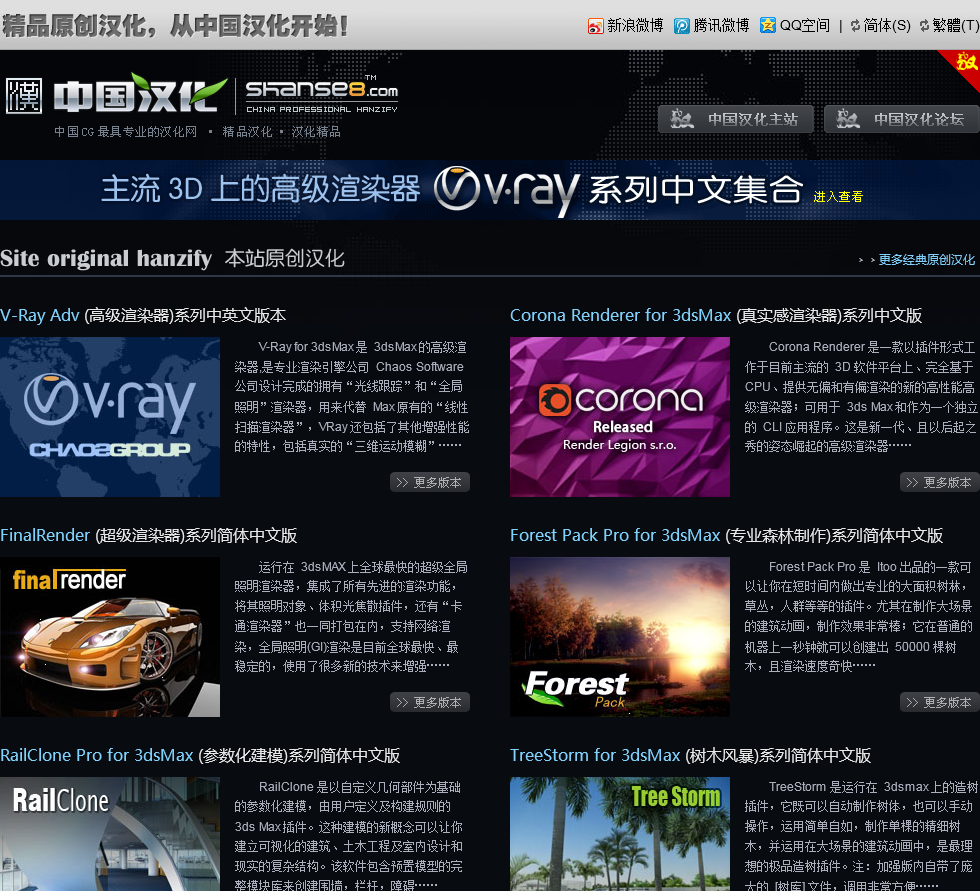Open the QQ空间 share link
The height and width of the screenshot is (891, 980).
[x=805, y=26]
